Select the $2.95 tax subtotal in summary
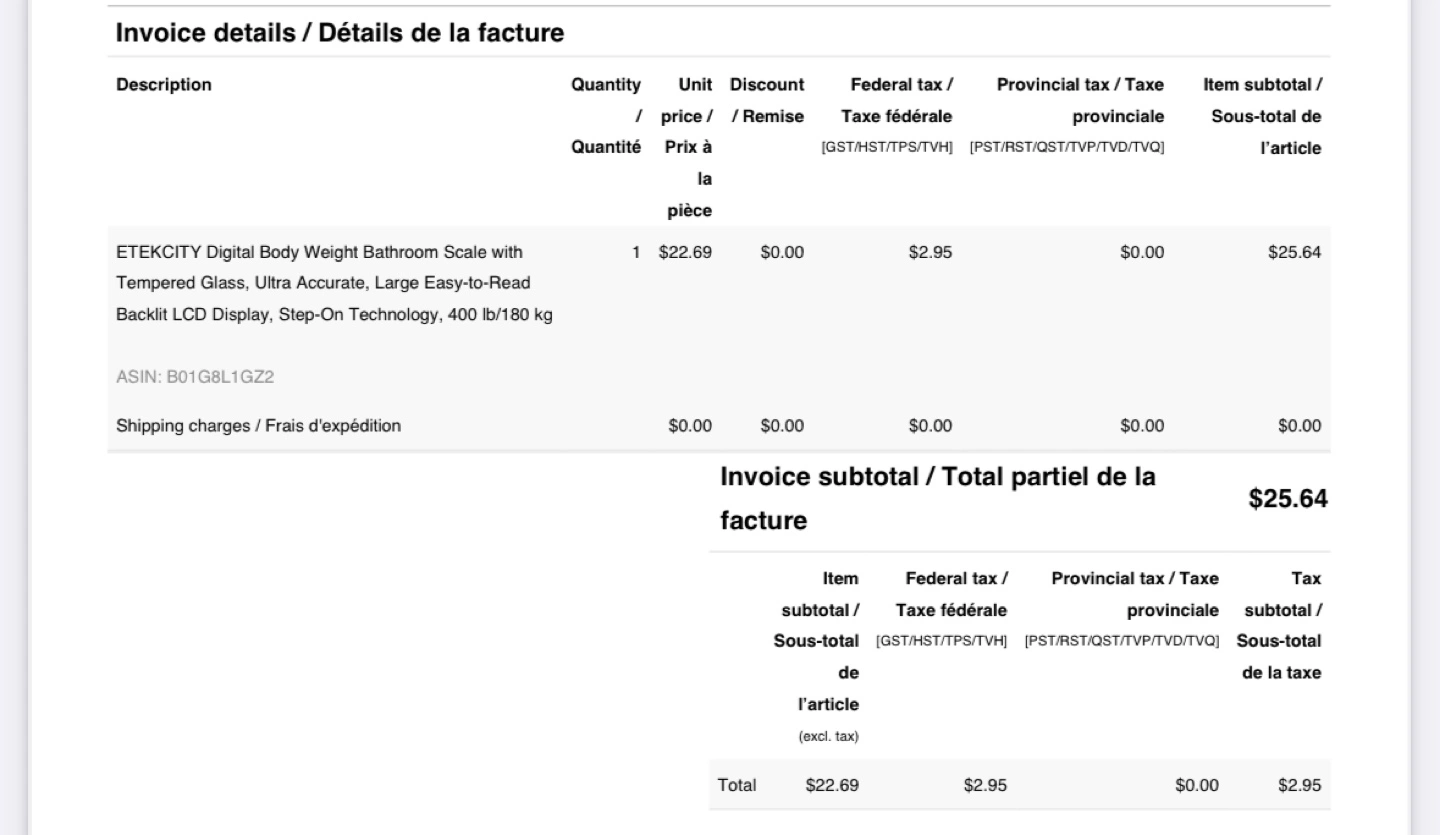 click(1300, 785)
